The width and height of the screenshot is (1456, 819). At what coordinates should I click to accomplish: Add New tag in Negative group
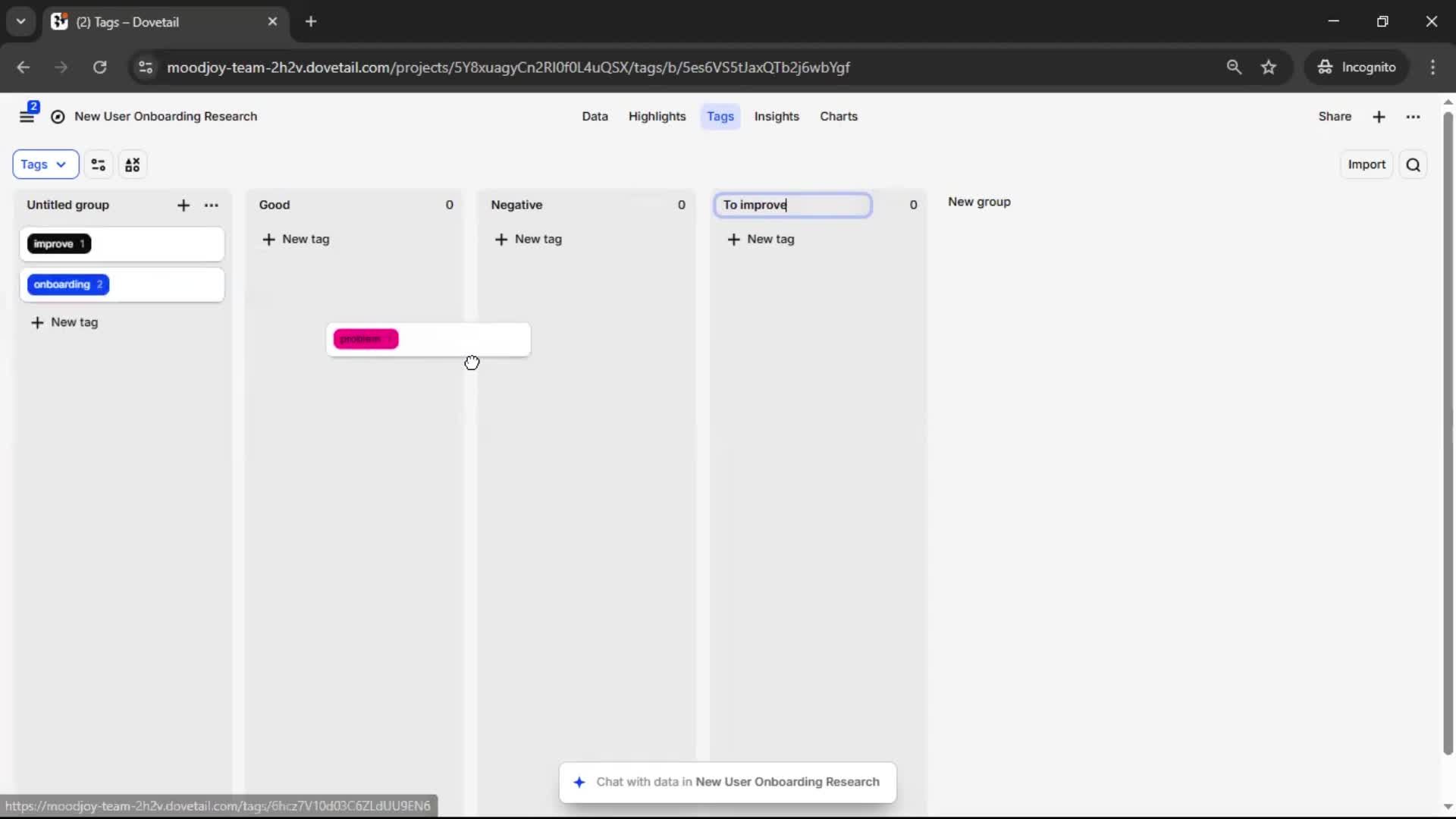[529, 240]
